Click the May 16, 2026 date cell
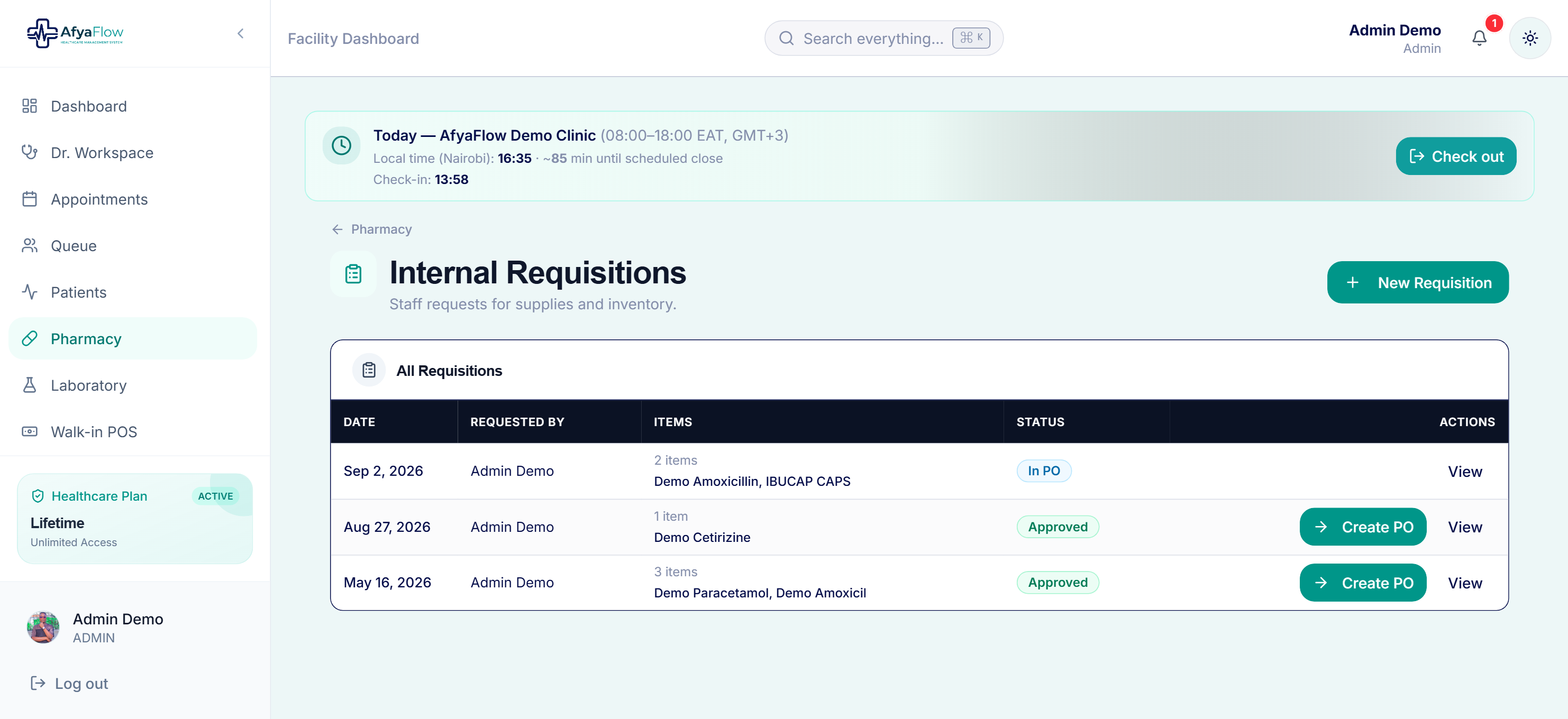 (387, 582)
